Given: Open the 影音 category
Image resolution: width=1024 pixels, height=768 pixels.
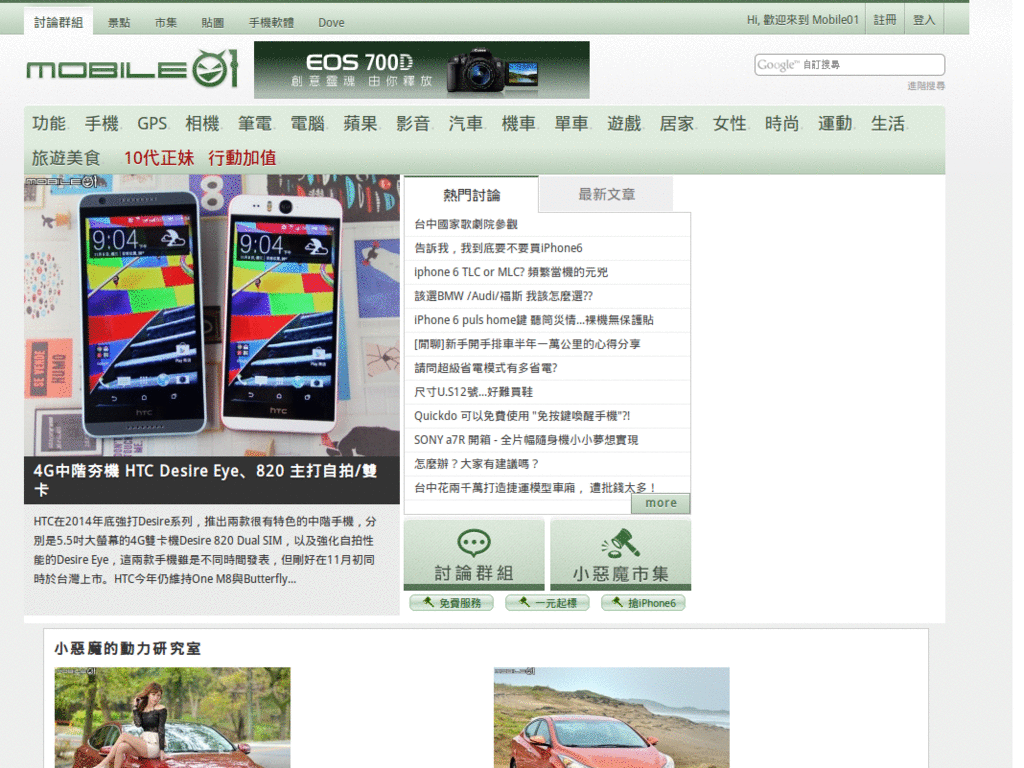Looking at the screenshot, I should pos(413,123).
